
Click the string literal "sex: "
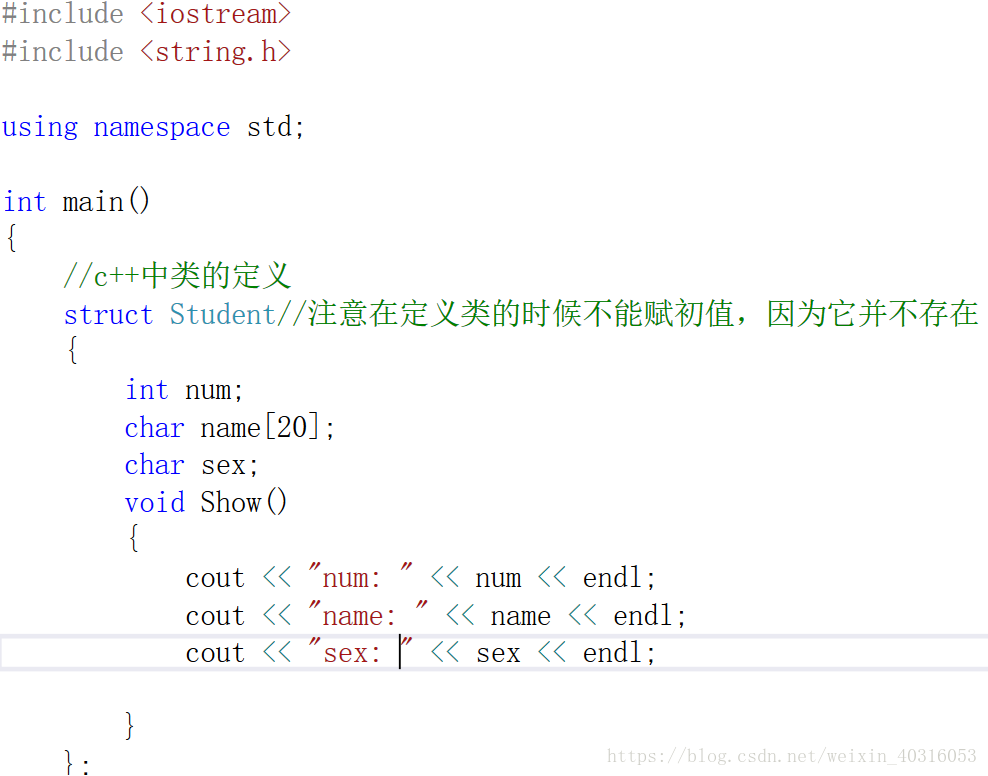360,653
